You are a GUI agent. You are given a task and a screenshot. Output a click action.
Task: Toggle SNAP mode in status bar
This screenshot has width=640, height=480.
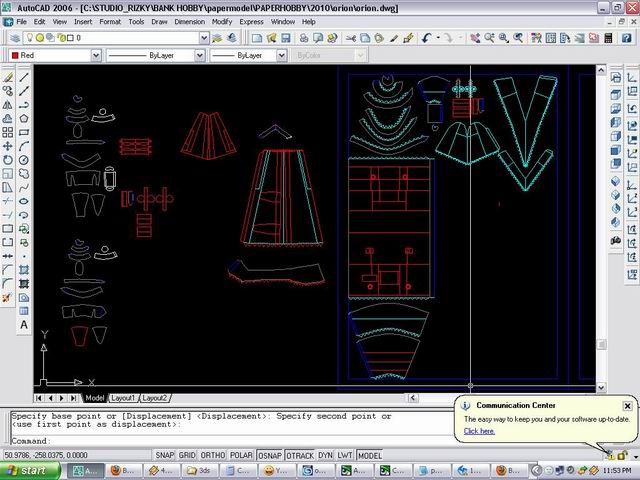coord(164,455)
